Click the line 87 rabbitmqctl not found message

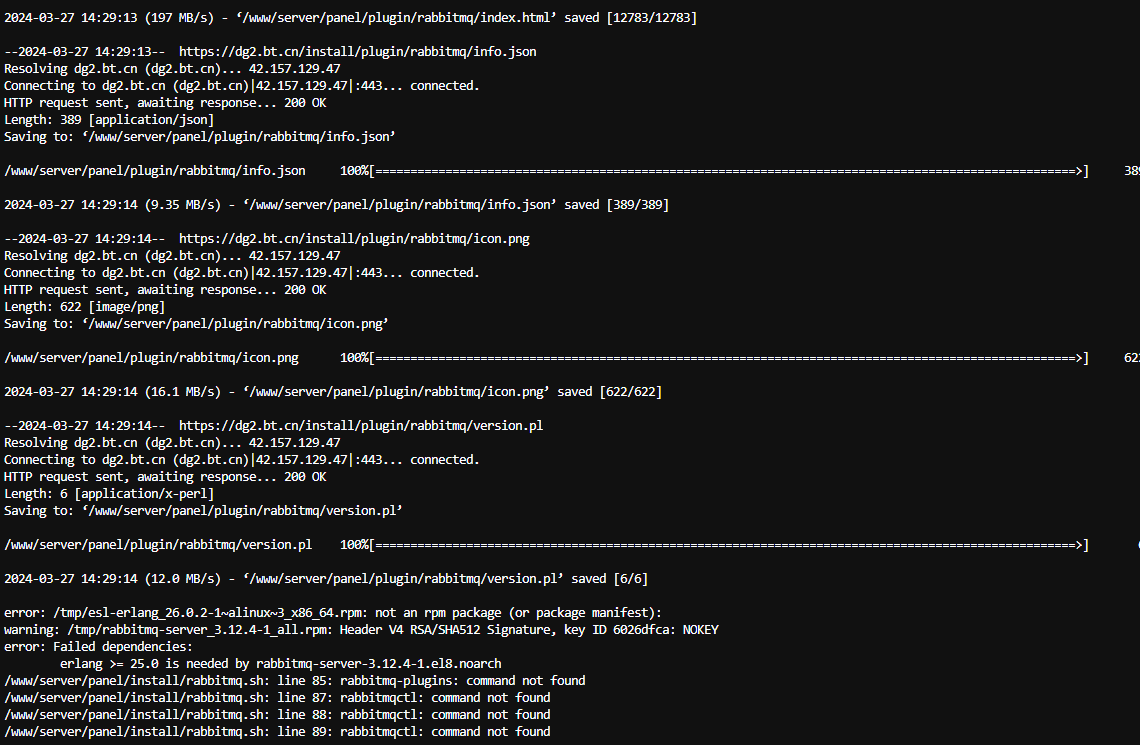click(277, 698)
